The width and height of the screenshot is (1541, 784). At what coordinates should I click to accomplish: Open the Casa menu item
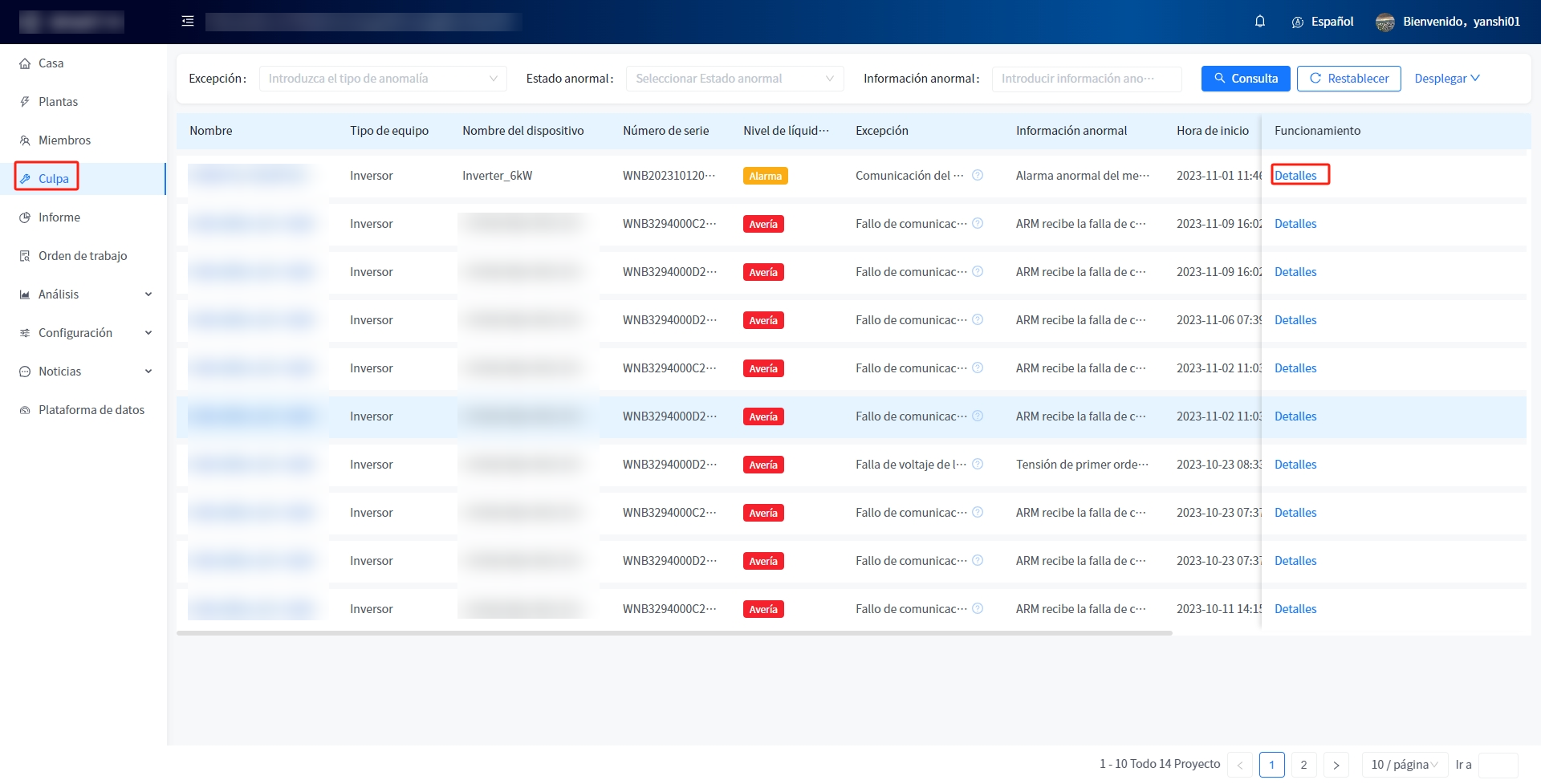coord(83,63)
